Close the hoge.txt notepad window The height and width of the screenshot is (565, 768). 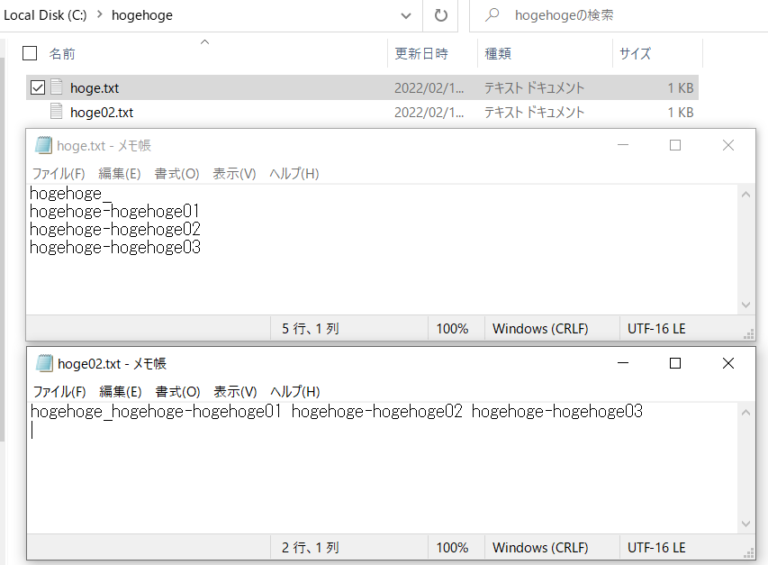coord(728,145)
